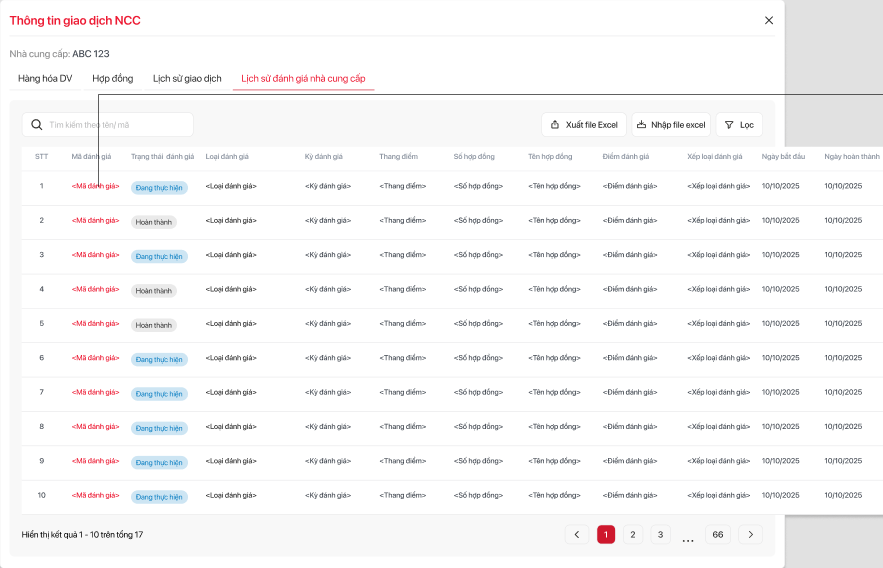
Task: Select the Lịch sử đánh giá nhà cung cấp tab
Action: [x=303, y=78]
